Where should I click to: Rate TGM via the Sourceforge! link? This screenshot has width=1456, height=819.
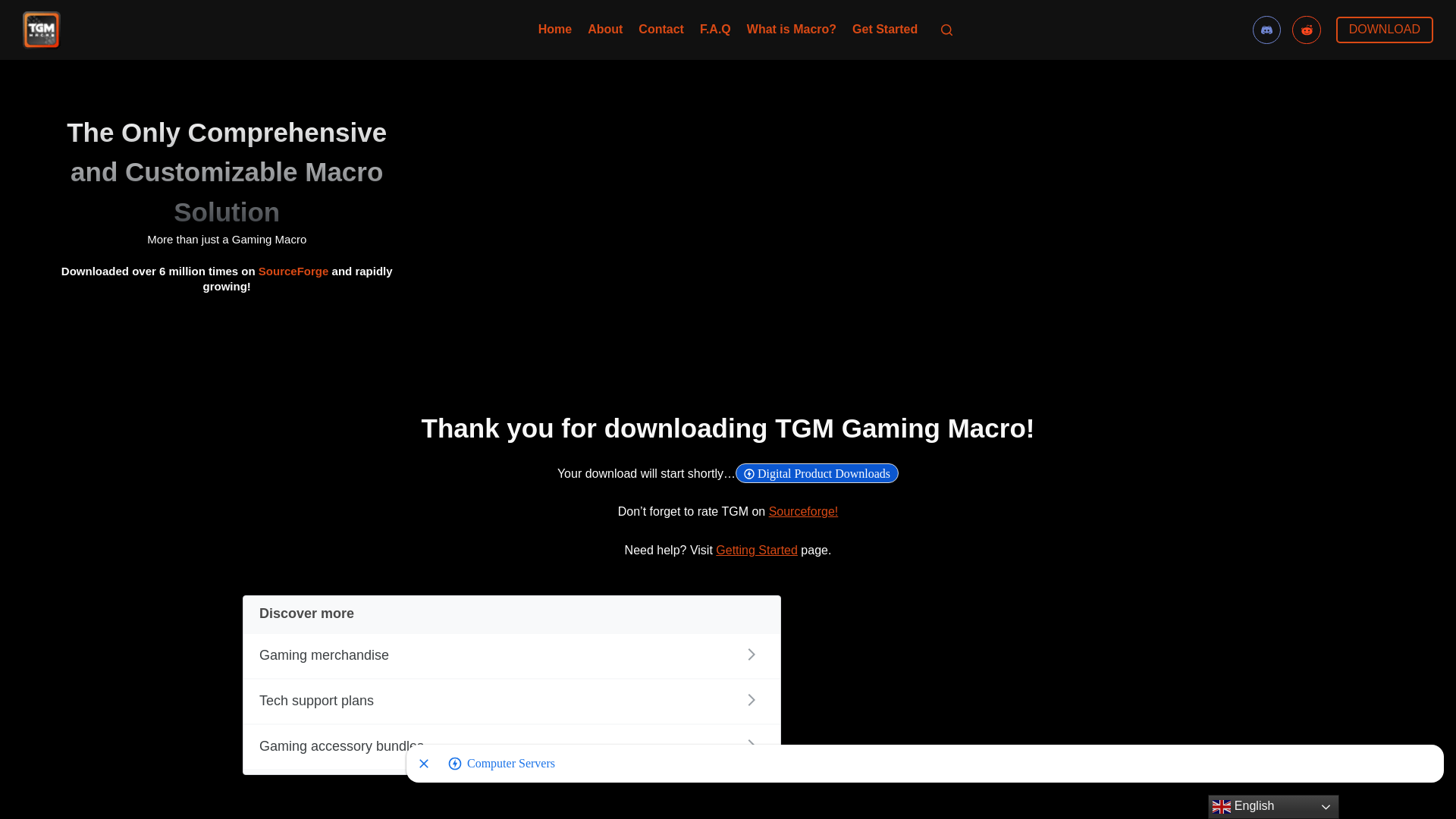click(803, 512)
